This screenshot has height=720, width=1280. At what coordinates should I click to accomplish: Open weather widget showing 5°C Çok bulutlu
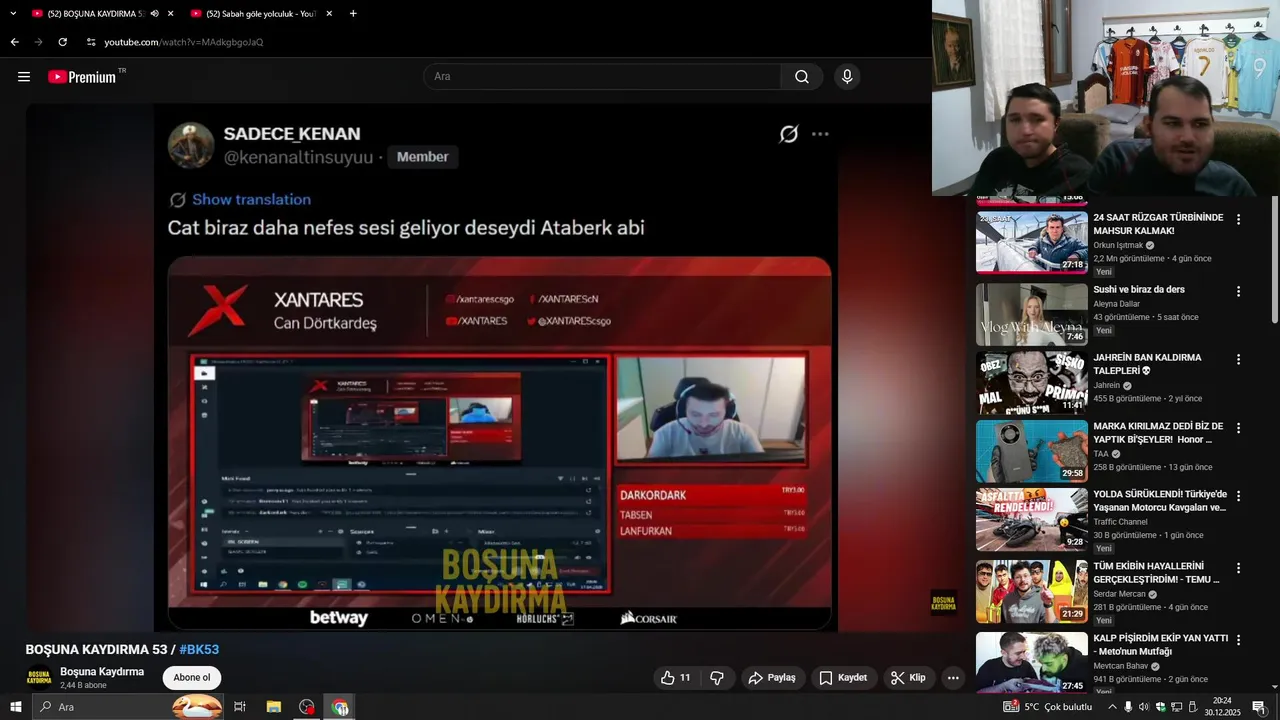(x=1049, y=707)
